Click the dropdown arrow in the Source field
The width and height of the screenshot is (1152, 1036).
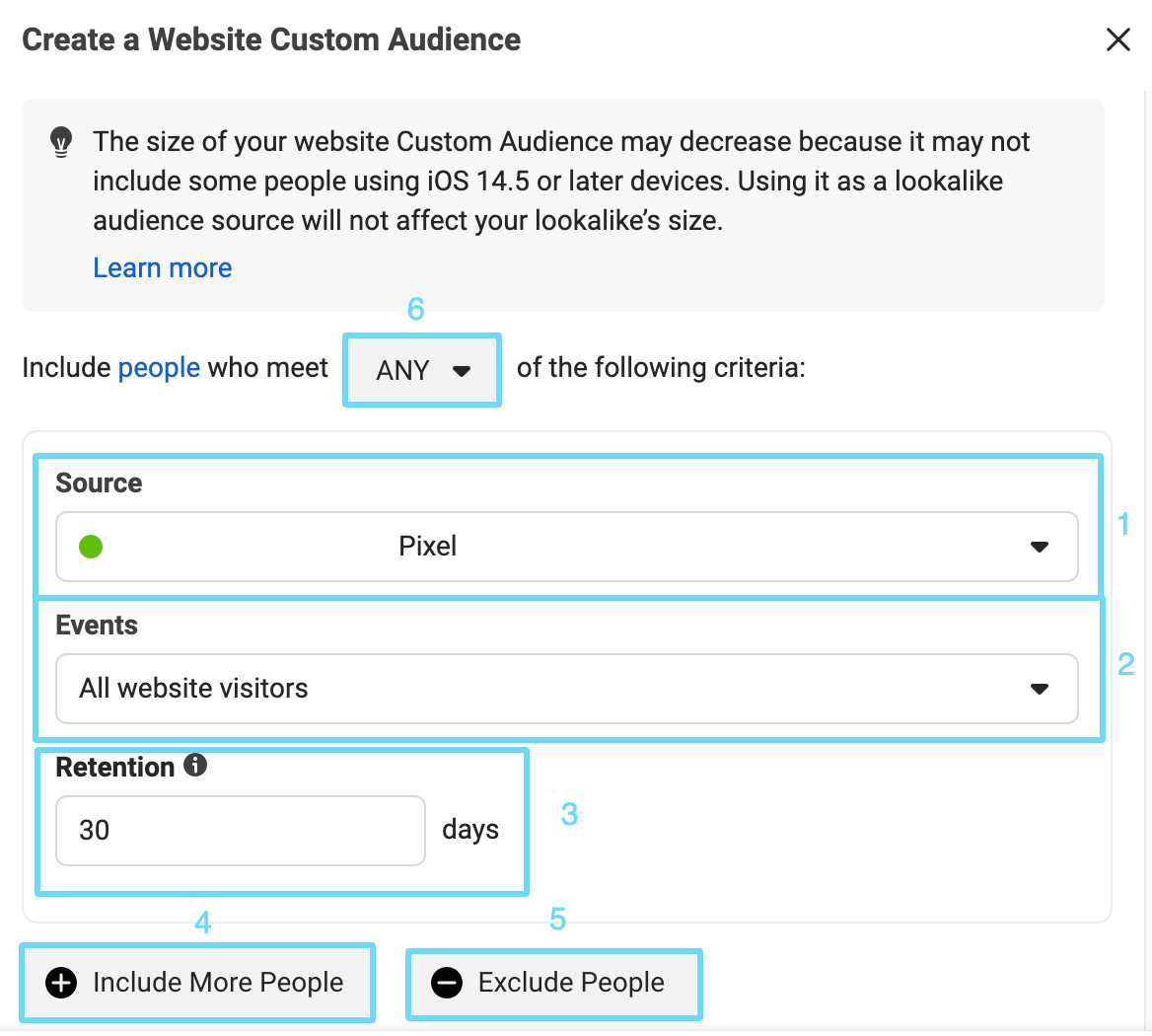1040,547
